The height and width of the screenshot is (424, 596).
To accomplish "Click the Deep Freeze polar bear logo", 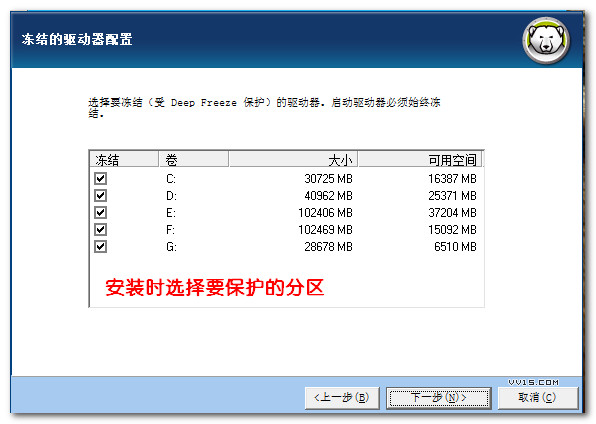I will (x=546, y=40).
